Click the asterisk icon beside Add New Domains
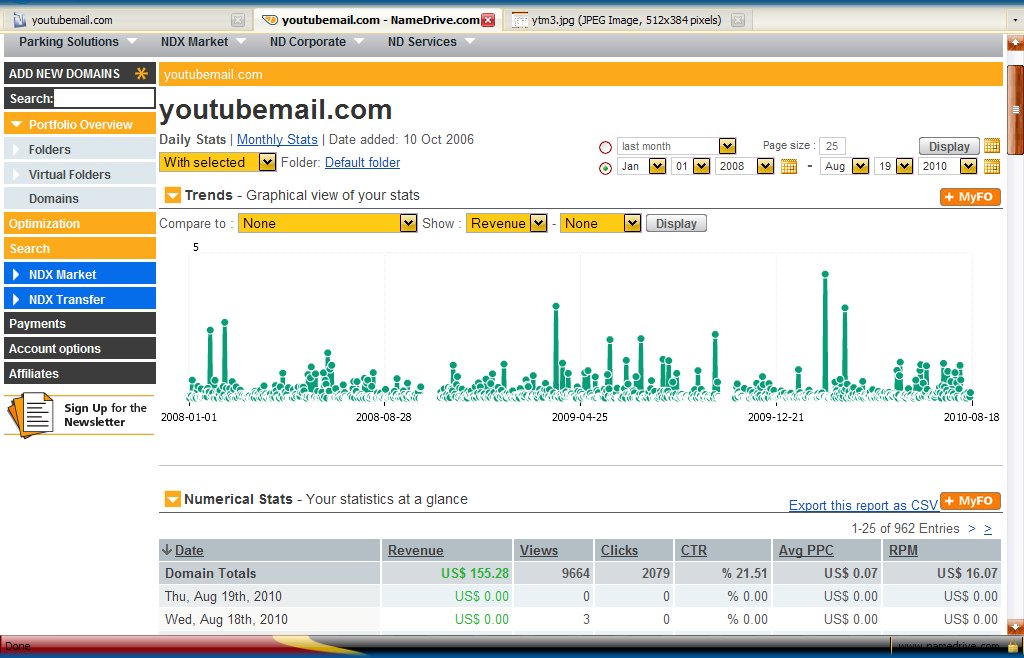Screen dimensions: 1024x658 [x=141, y=73]
